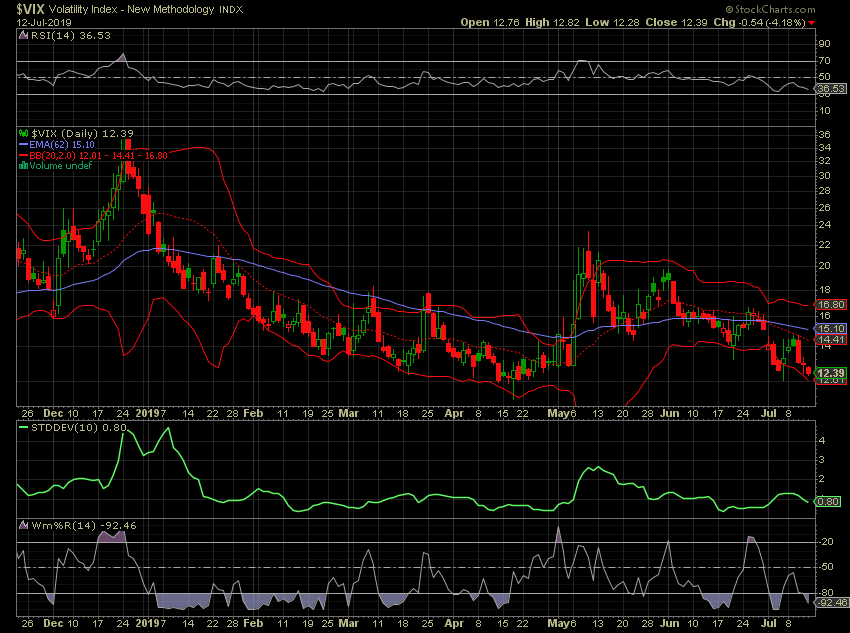Click the Chg -0.54 (-4.18%) value

(759, 22)
